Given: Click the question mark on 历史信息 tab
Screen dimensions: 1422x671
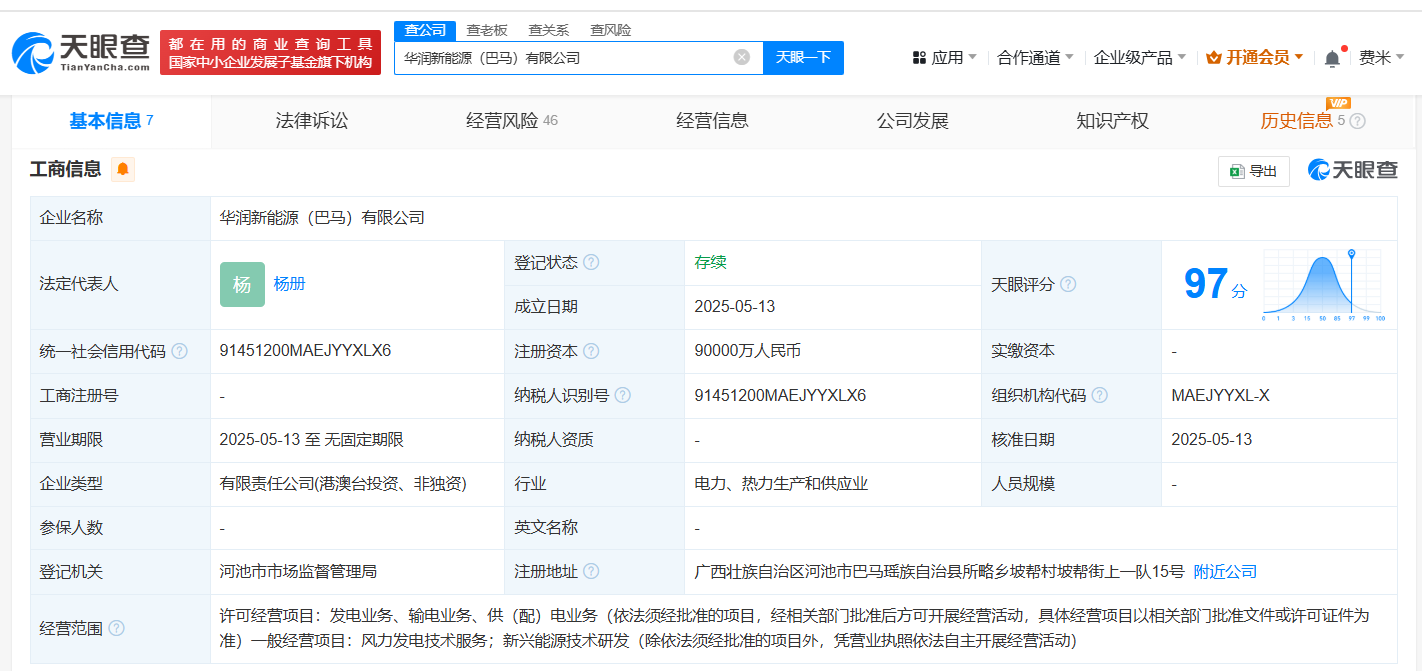Looking at the screenshot, I should coord(1357,120).
